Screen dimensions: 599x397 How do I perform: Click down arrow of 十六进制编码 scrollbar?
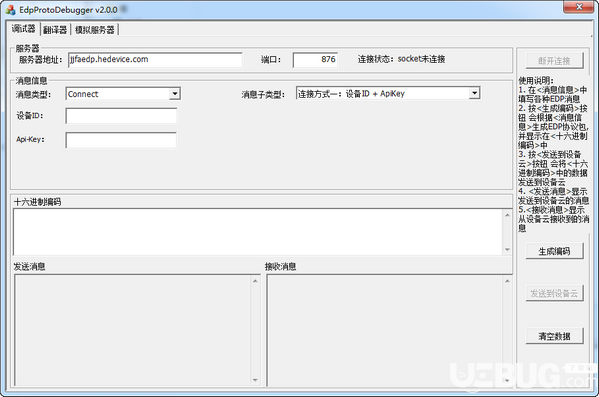point(507,249)
